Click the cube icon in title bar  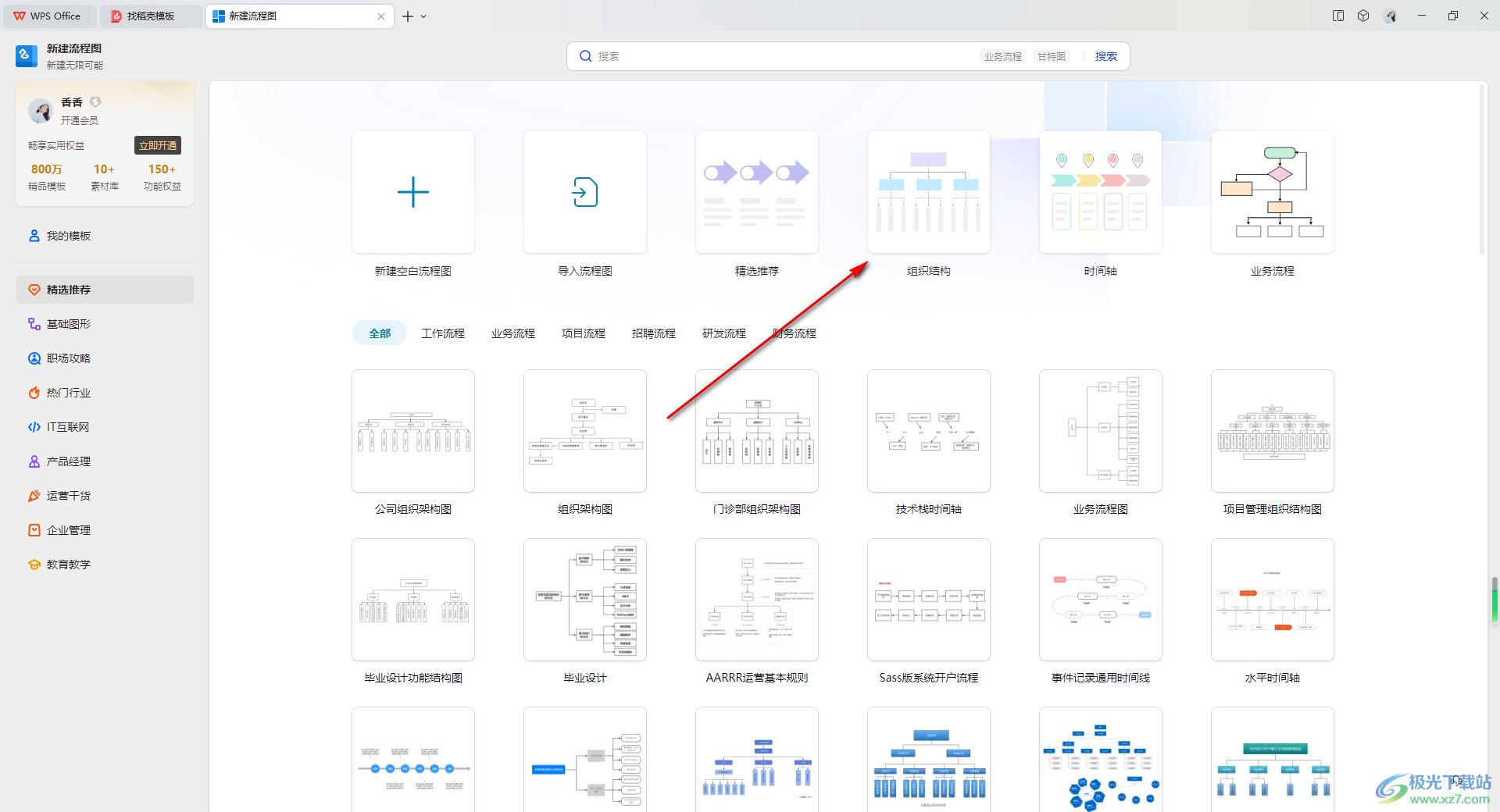point(1363,16)
